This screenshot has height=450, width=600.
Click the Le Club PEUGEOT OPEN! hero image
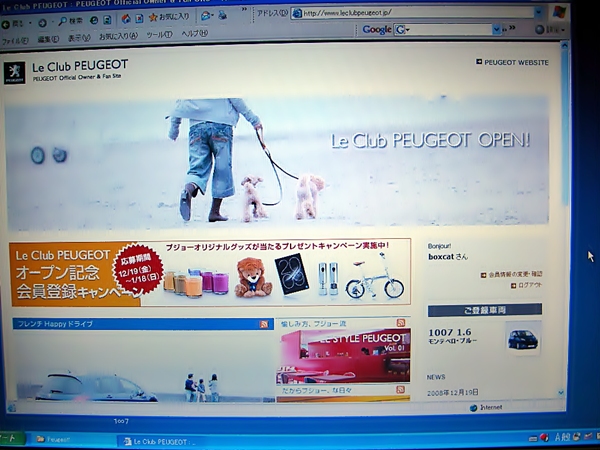276,162
